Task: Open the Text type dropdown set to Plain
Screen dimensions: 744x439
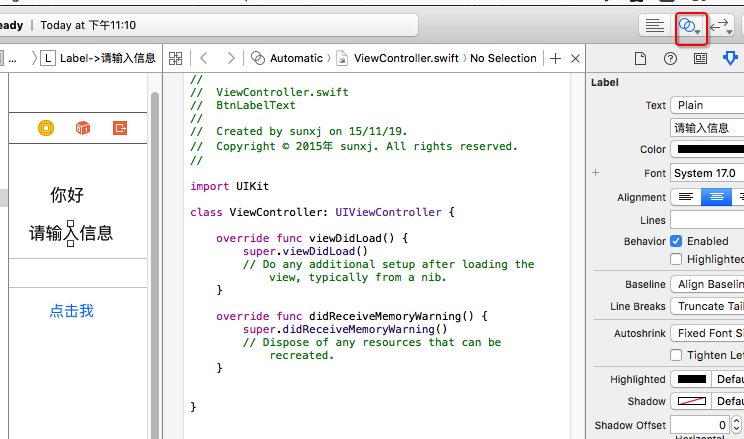Action: pos(707,105)
